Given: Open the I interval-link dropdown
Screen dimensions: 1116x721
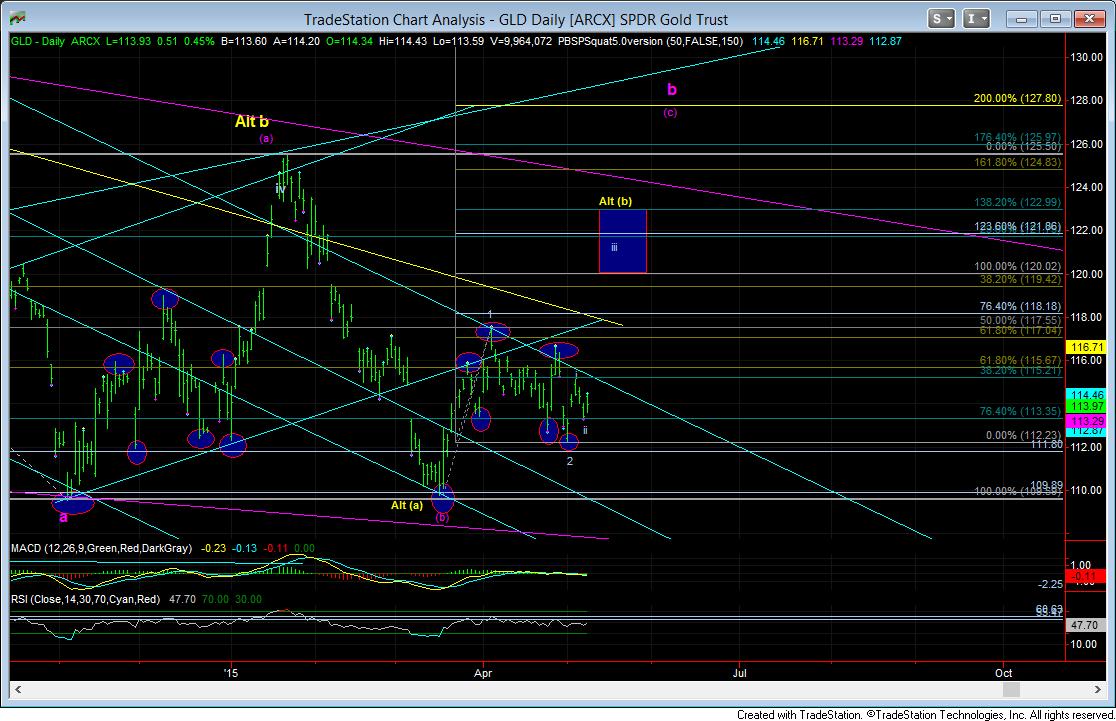Looking at the screenshot, I should tap(976, 19).
